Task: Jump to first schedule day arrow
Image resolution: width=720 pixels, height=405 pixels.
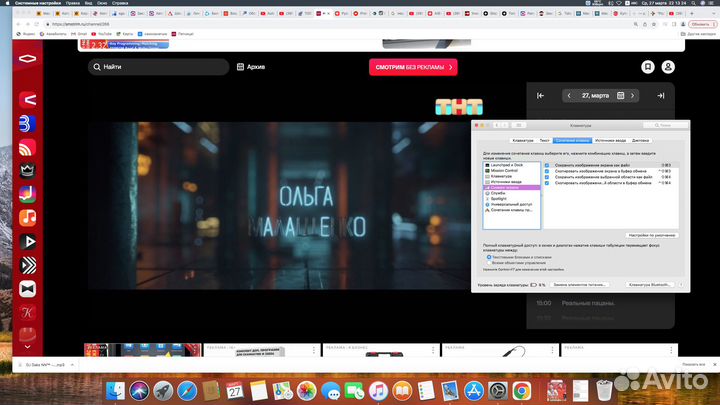Action: pos(540,96)
